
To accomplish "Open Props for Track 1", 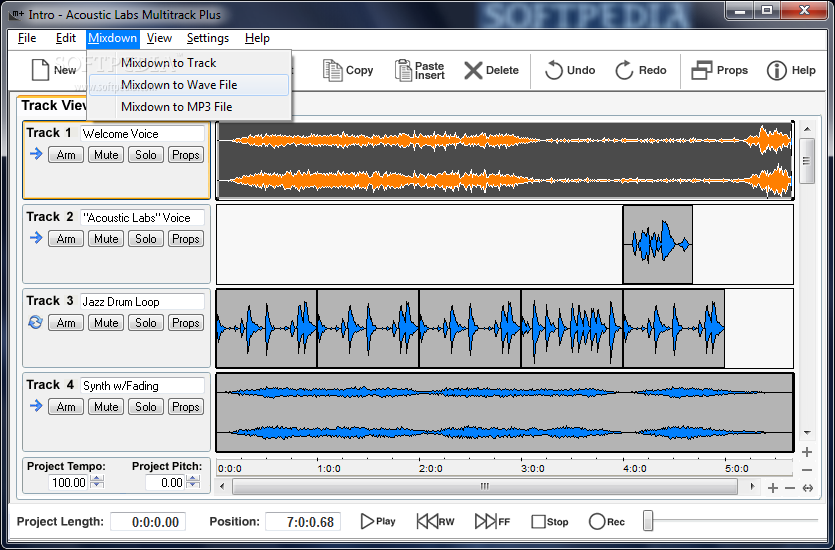I will 186,155.
